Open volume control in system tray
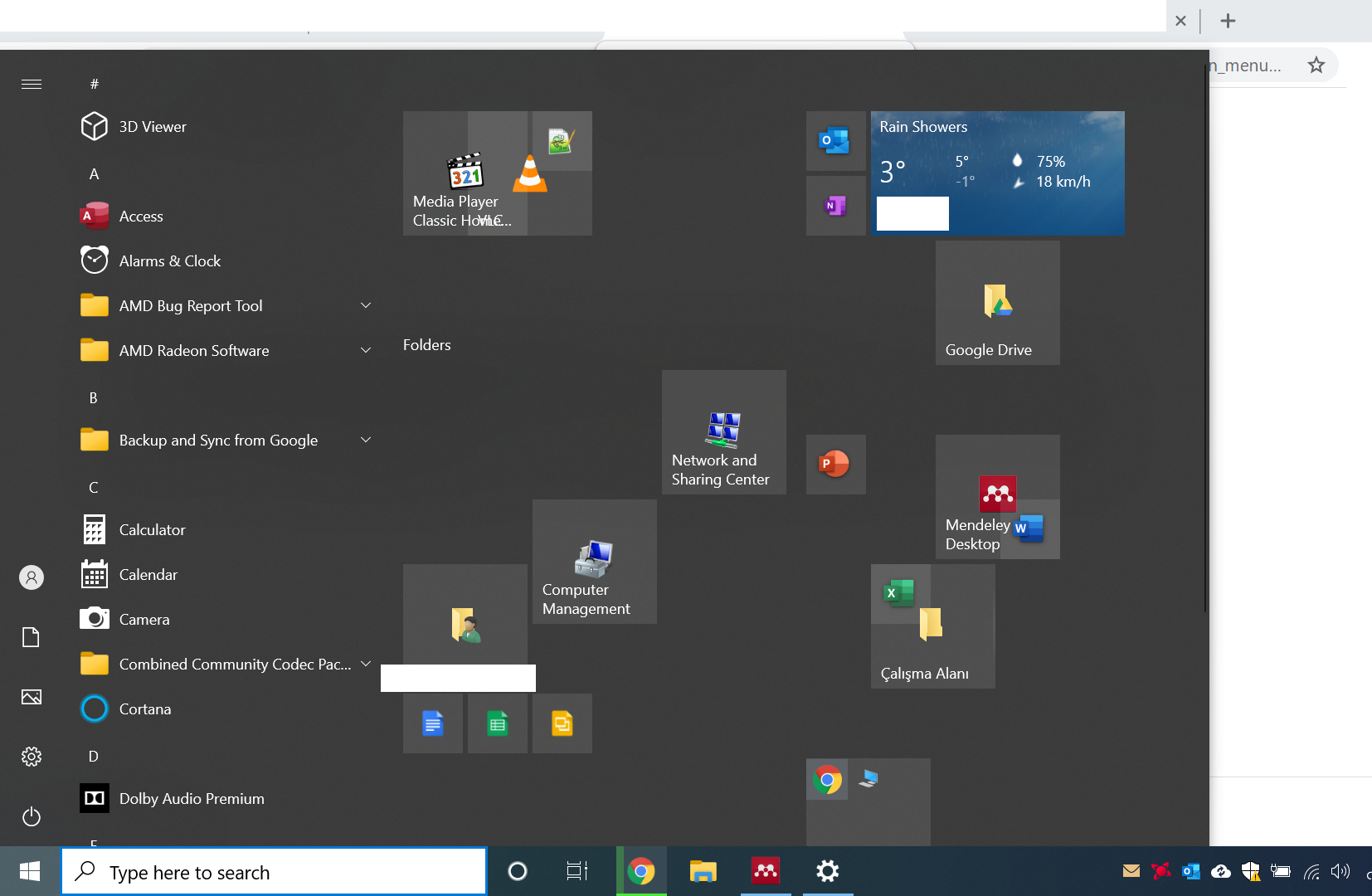 (1340, 871)
